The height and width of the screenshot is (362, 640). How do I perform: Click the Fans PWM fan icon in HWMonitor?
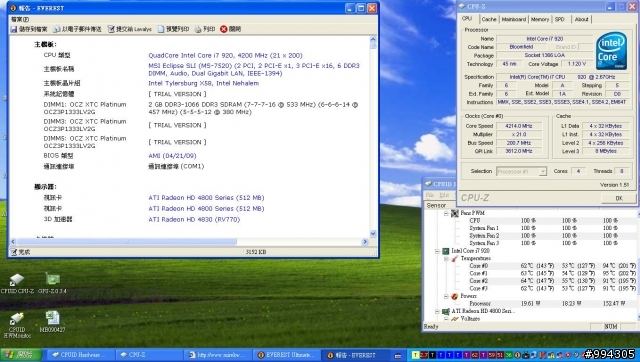coord(455,213)
